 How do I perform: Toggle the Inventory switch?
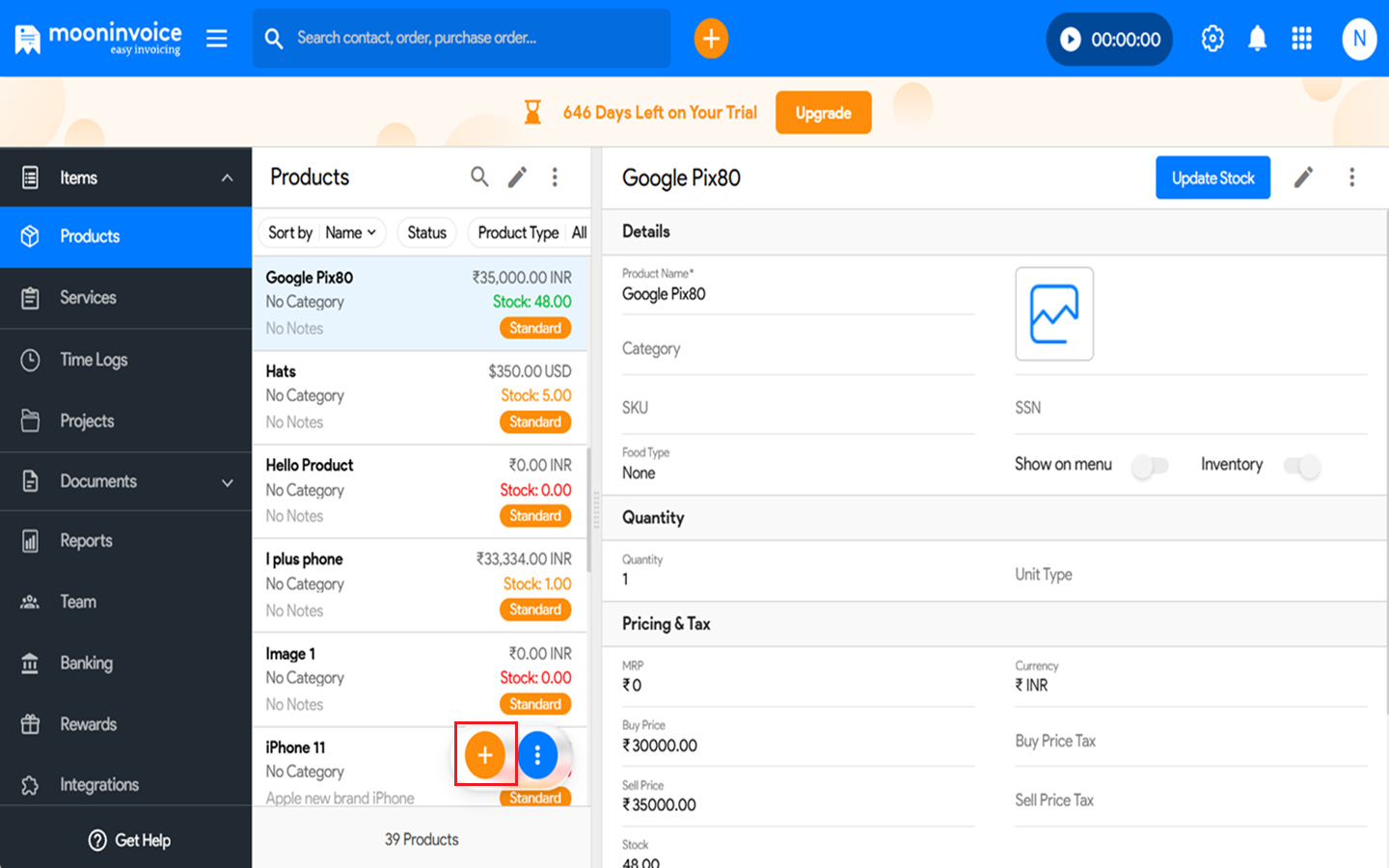click(1301, 467)
